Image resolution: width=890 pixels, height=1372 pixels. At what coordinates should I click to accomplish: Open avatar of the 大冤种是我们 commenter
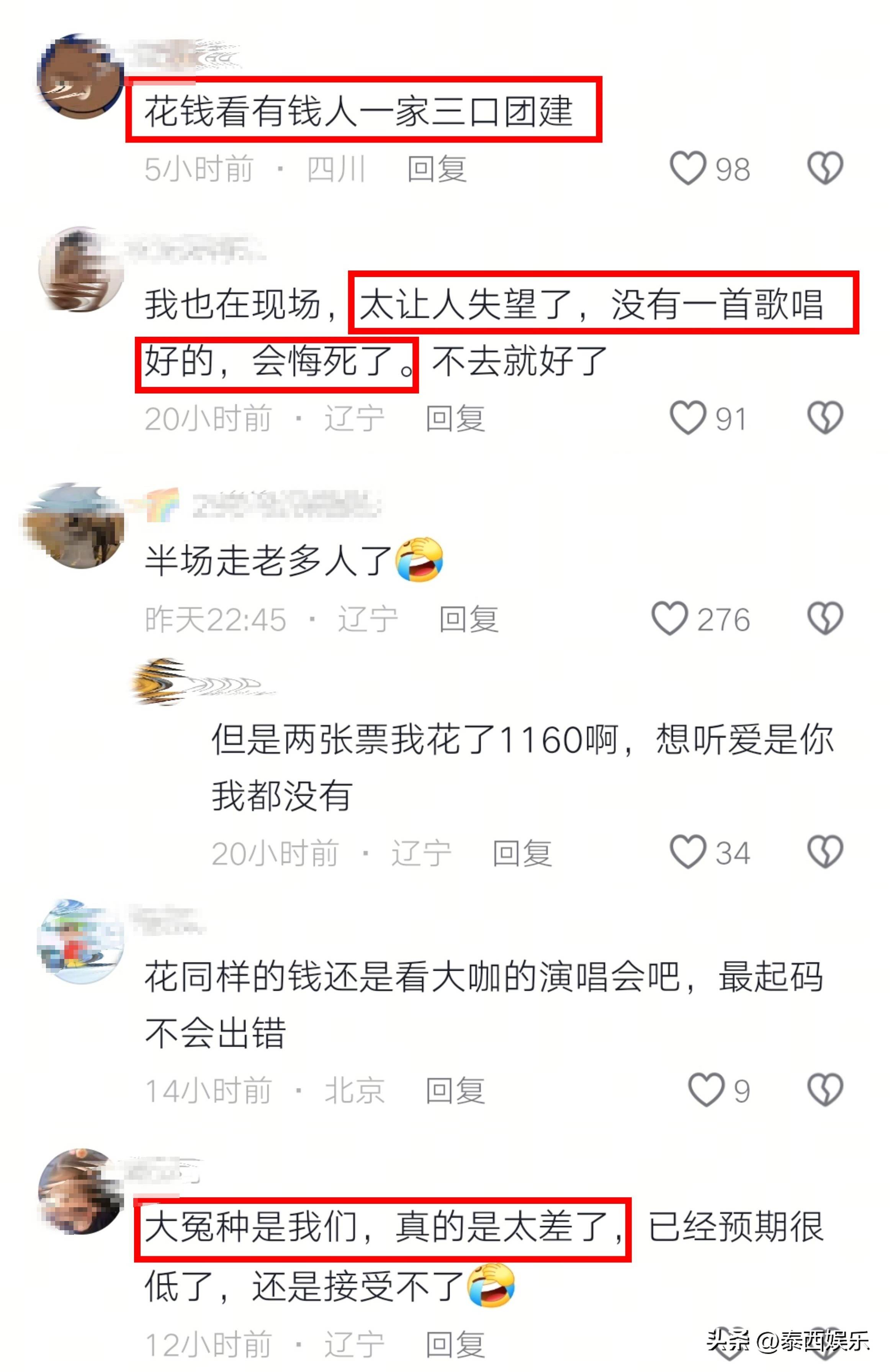pos(81,1191)
